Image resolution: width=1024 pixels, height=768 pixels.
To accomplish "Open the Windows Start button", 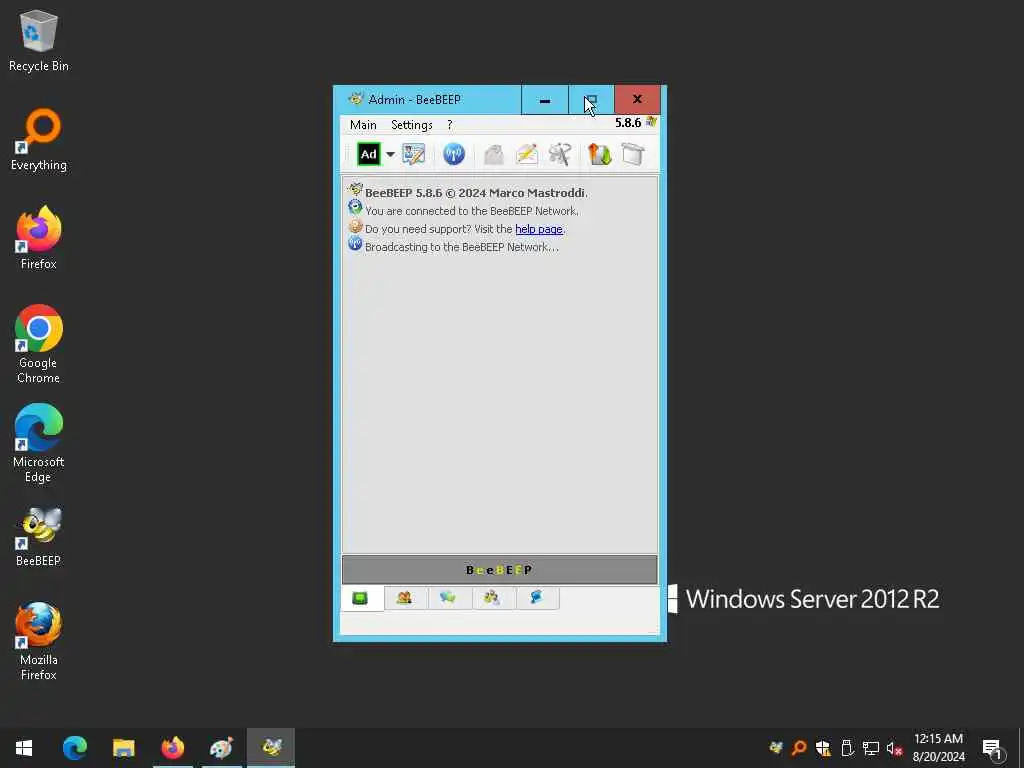I will click(24, 748).
